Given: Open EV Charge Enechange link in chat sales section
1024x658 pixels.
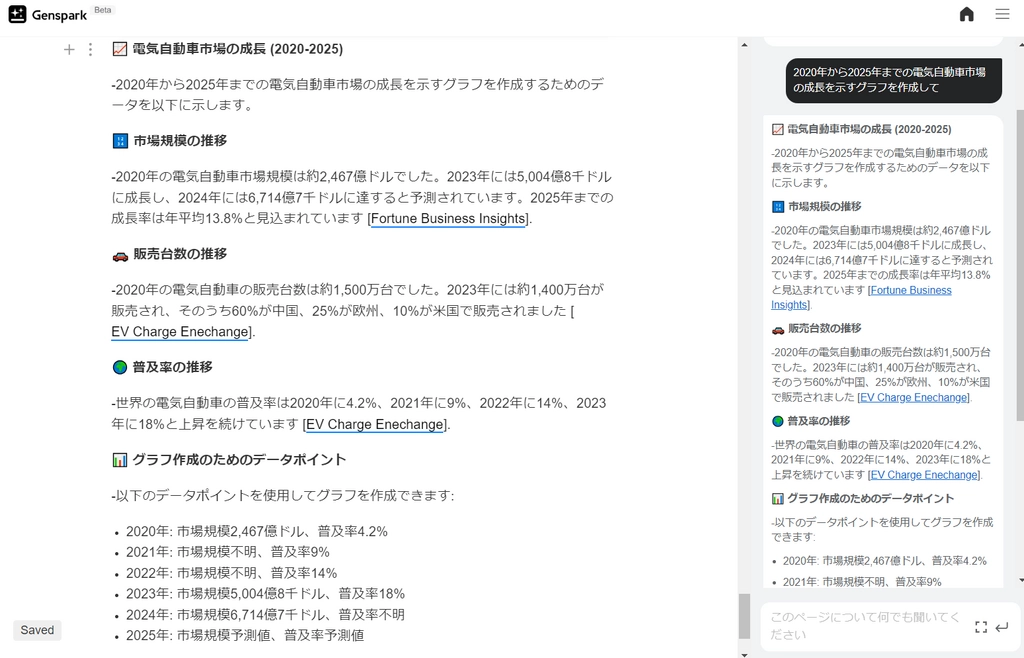Looking at the screenshot, I should click(x=914, y=398).
